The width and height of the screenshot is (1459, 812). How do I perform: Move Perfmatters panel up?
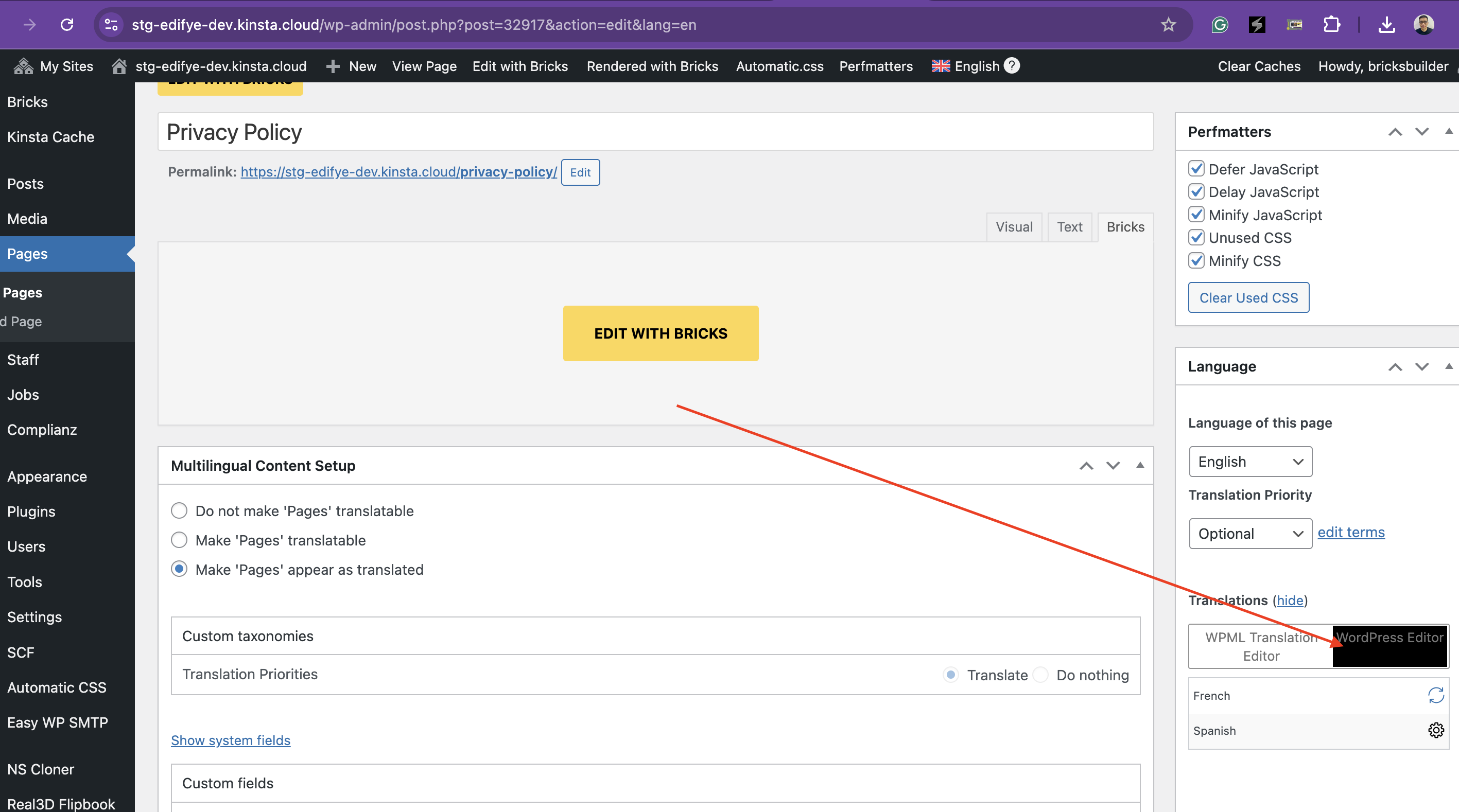coord(1395,132)
